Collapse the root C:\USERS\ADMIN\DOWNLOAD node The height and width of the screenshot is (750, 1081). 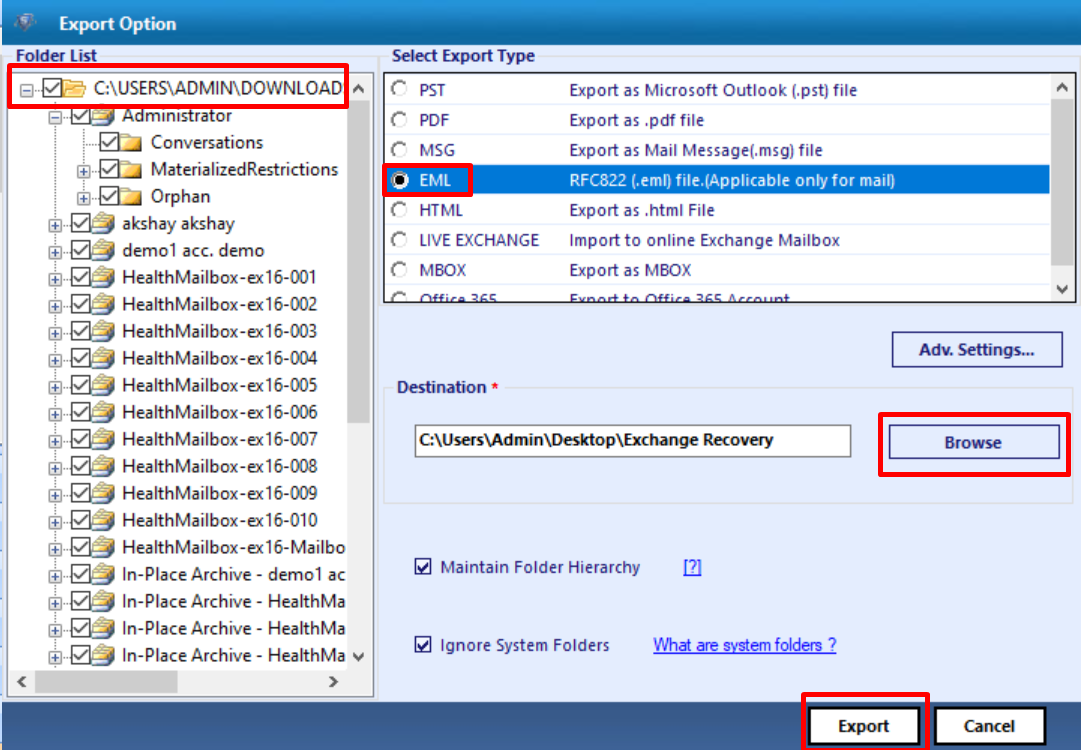[27, 90]
